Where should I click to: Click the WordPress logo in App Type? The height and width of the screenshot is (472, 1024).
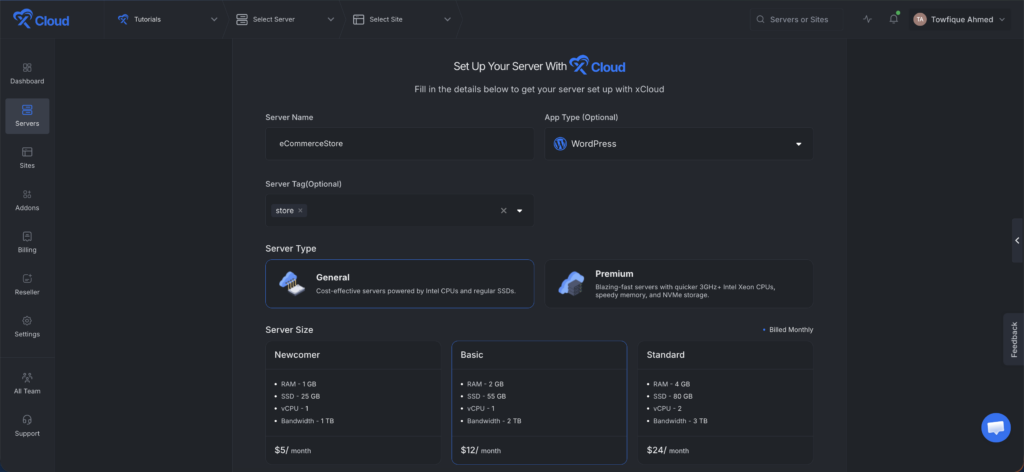click(560, 144)
